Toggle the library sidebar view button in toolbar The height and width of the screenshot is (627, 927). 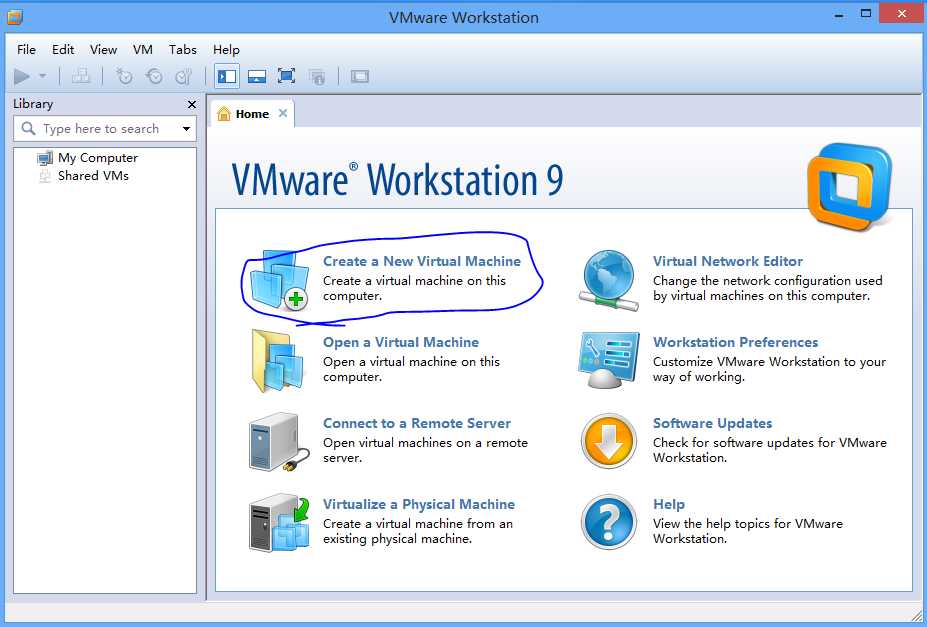227,76
